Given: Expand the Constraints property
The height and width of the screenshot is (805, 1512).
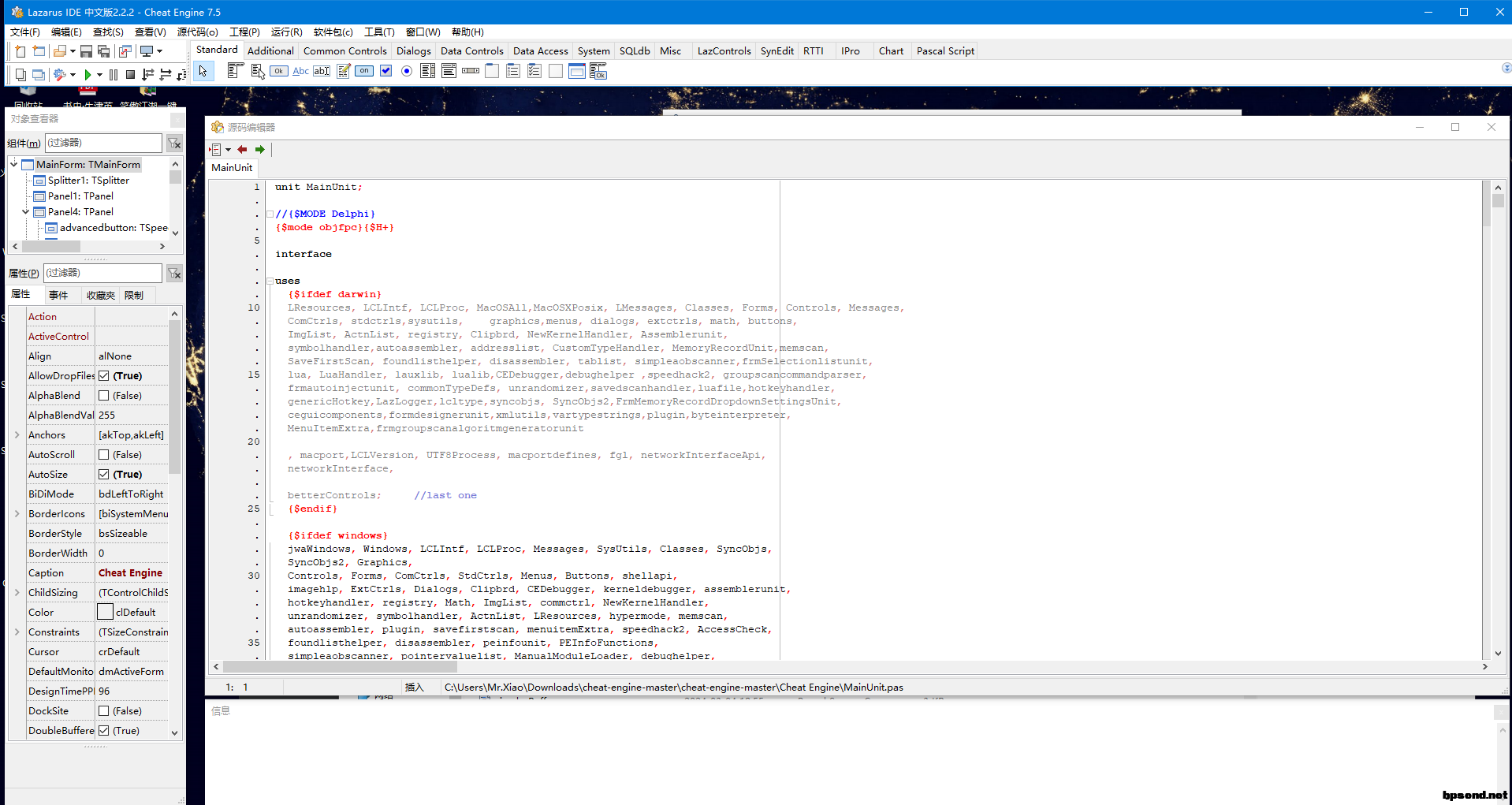Looking at the screenshot, I should point(17,632).
